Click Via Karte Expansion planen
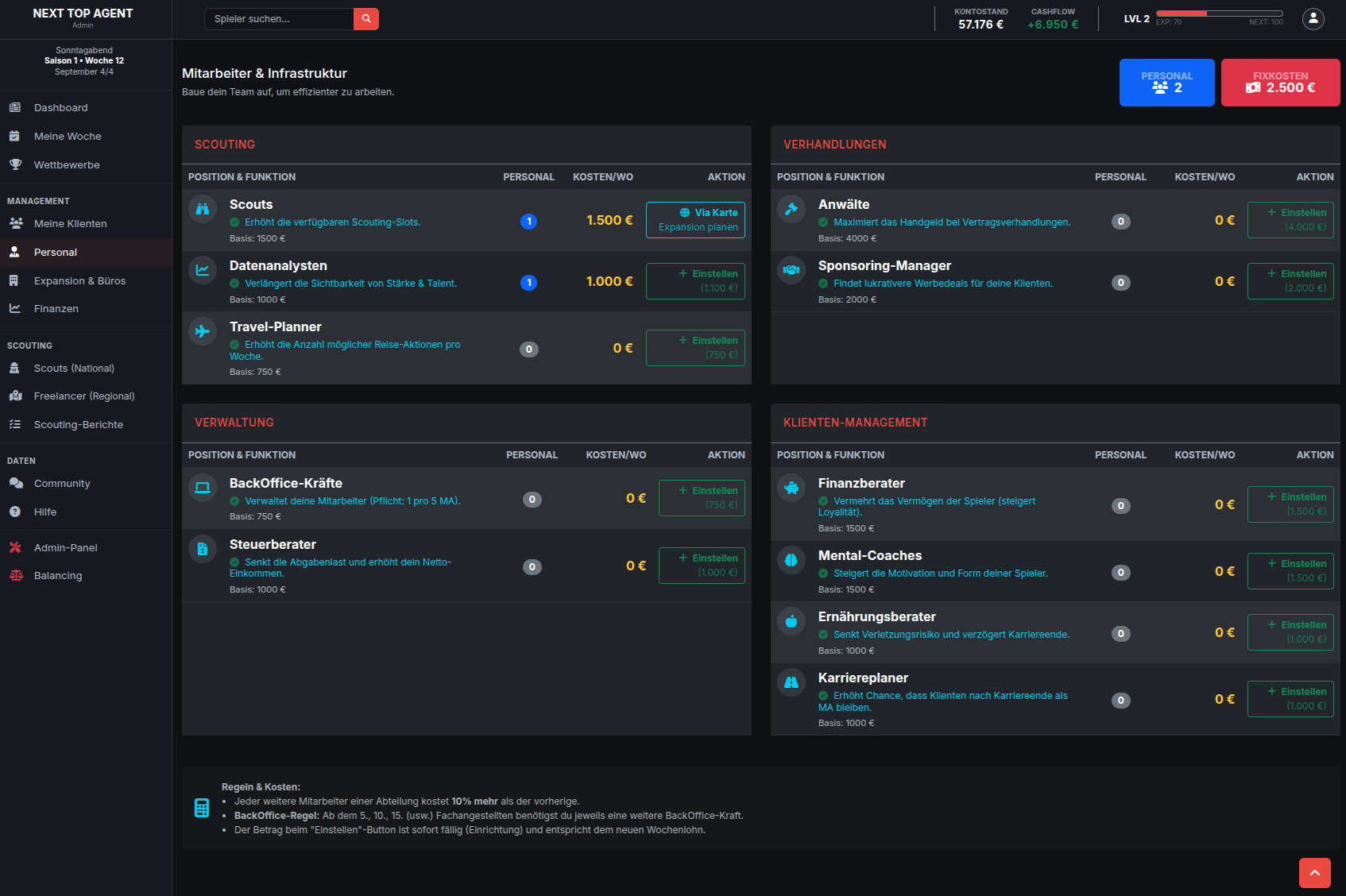The image size is (1346, 896). pyautogui.click(x=695, y=219)
